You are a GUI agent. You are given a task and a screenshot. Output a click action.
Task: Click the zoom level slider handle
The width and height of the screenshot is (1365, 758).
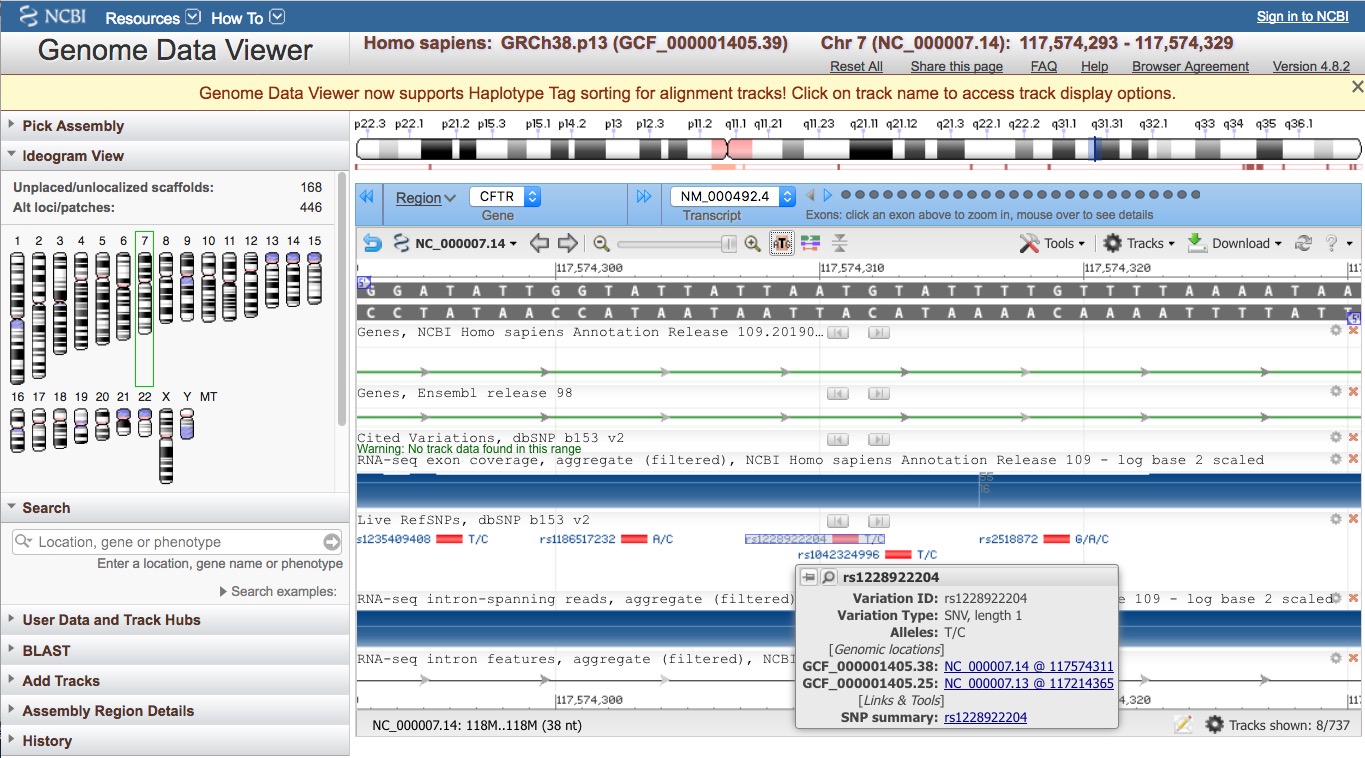(x=730, y=243)
